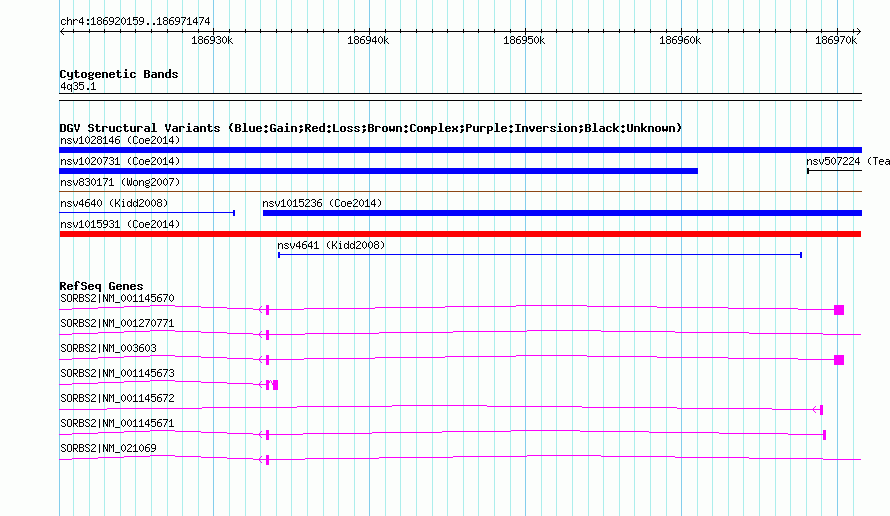
Task: Click the SORBS2|NM_001145673 transcript label
Action: 117,373
